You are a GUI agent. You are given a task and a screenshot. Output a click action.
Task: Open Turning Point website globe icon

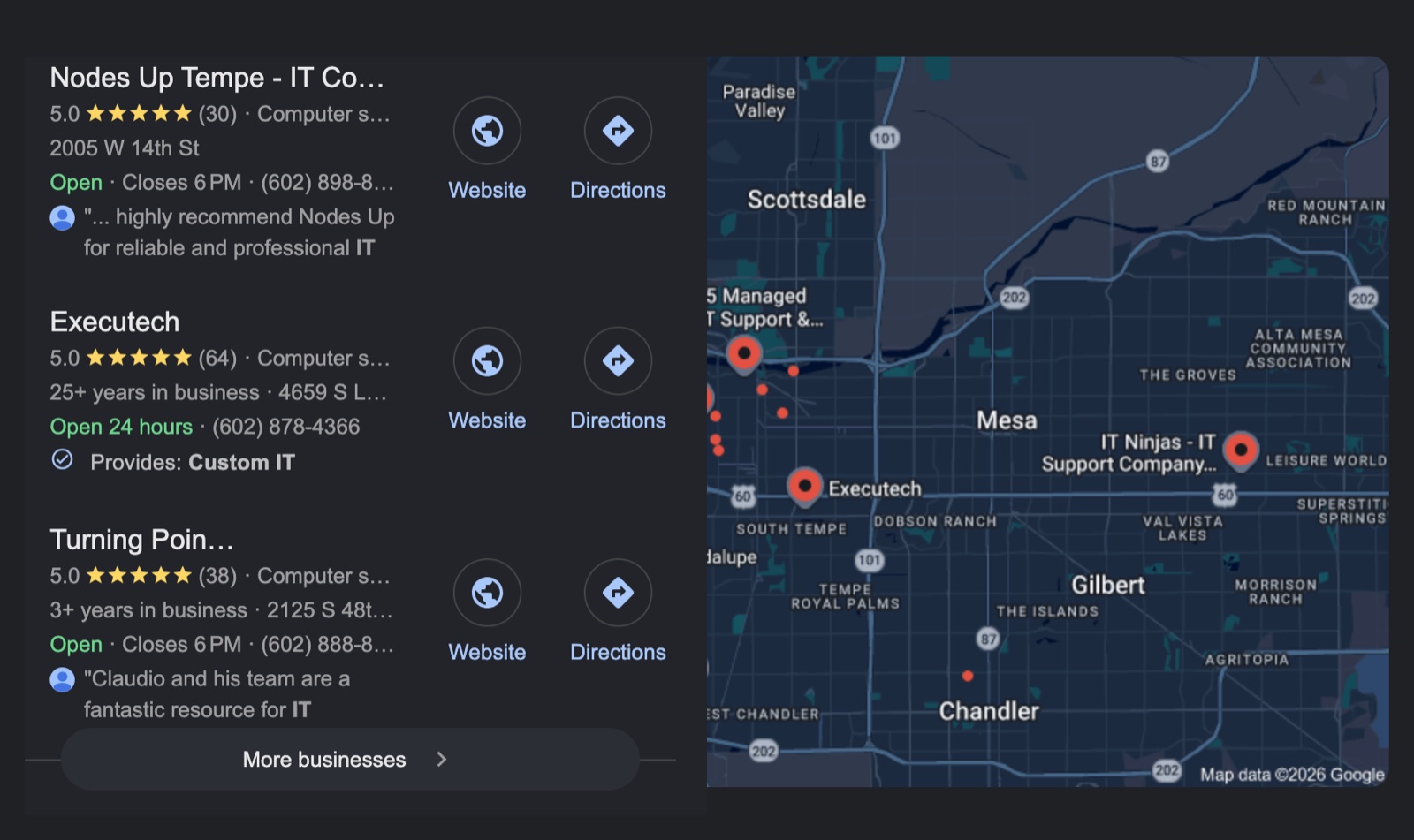pos(487,593)
